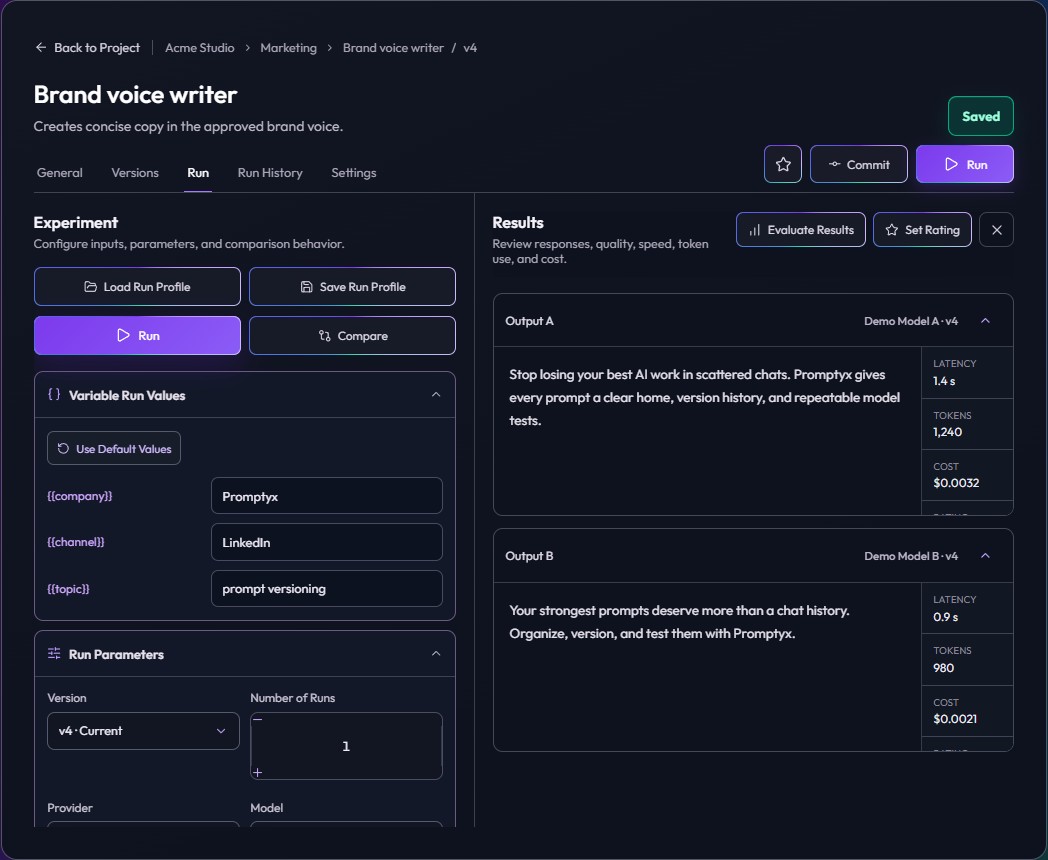Go to the Run History tab

tap(270, 173)
